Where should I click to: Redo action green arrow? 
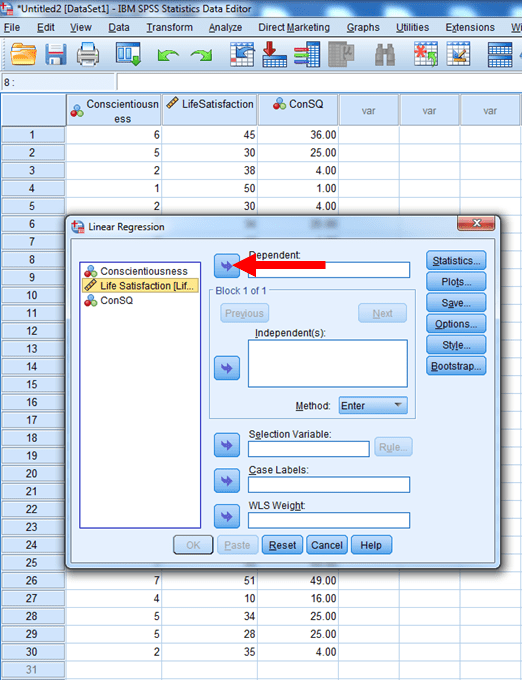(x=201, y=56)
